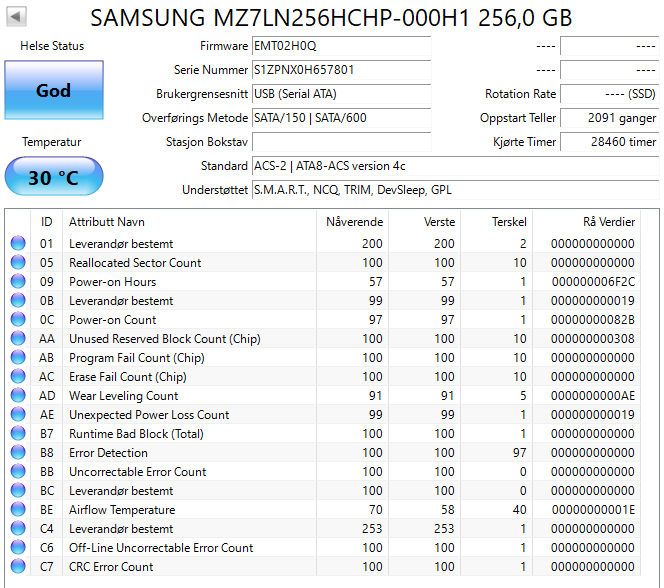Click the 30 °C temperature button
The image size is (664, 588).
coord(54,177)
